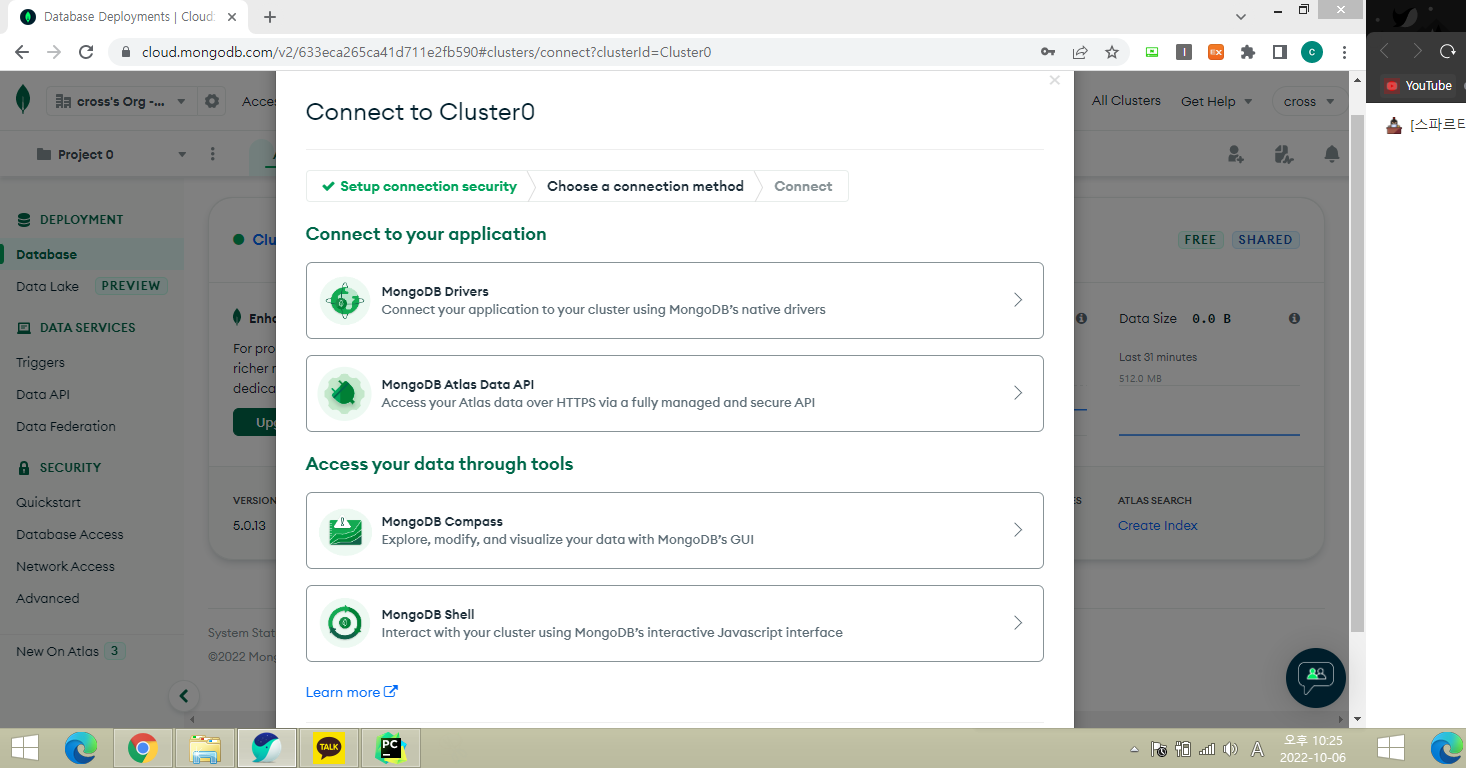
Task: Expand the MongoDB Atlas Data API chevron
Action: [x=1018, y=393]
